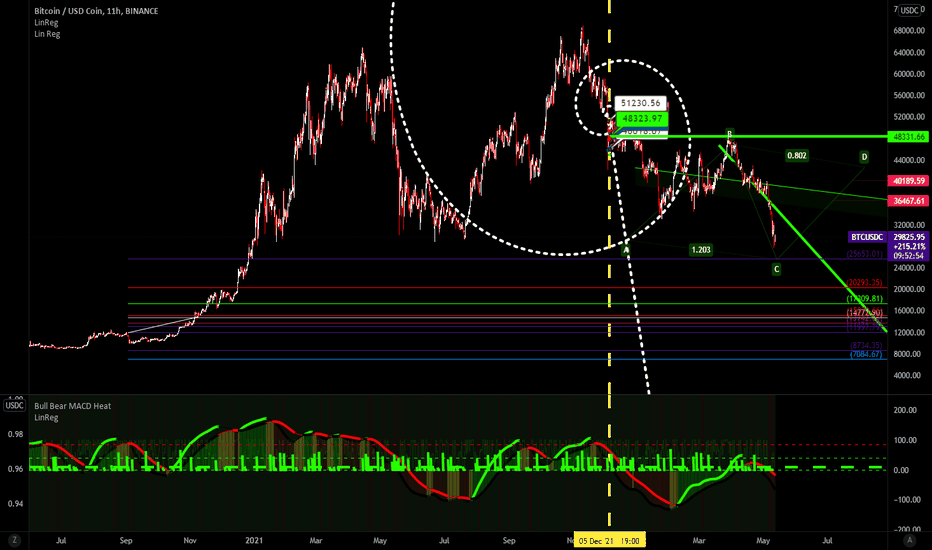Select LinReg legend in the MACD pane

[46, 417]
